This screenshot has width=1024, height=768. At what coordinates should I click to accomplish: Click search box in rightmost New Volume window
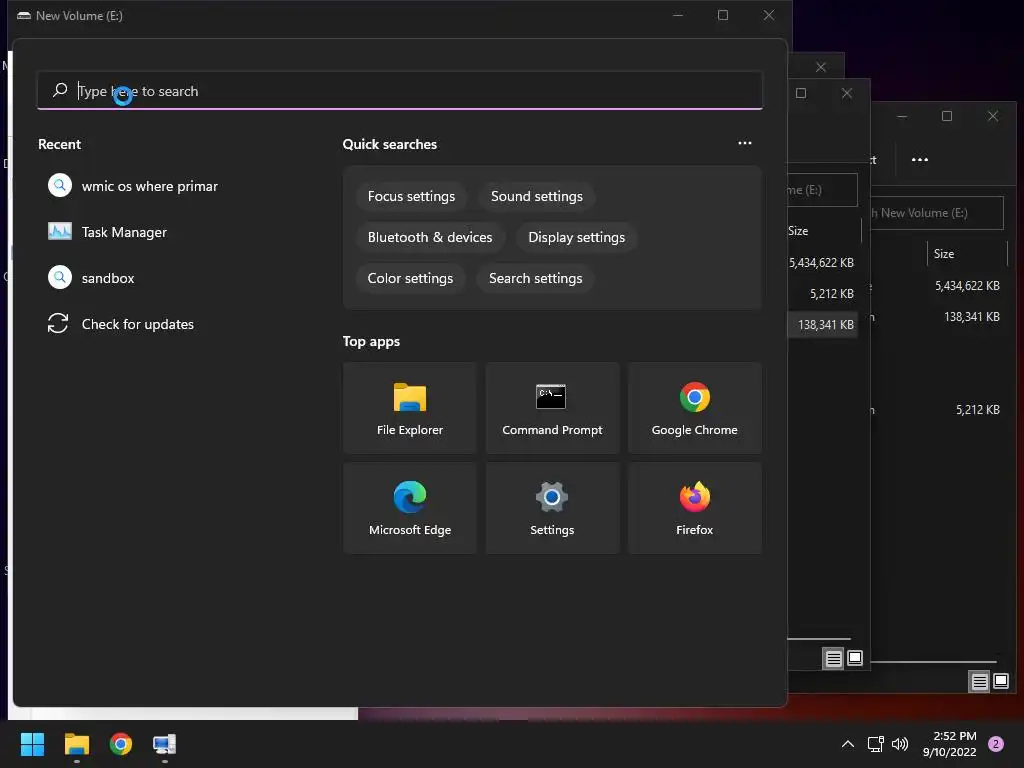pyautogui.click(x=936, y=213)
